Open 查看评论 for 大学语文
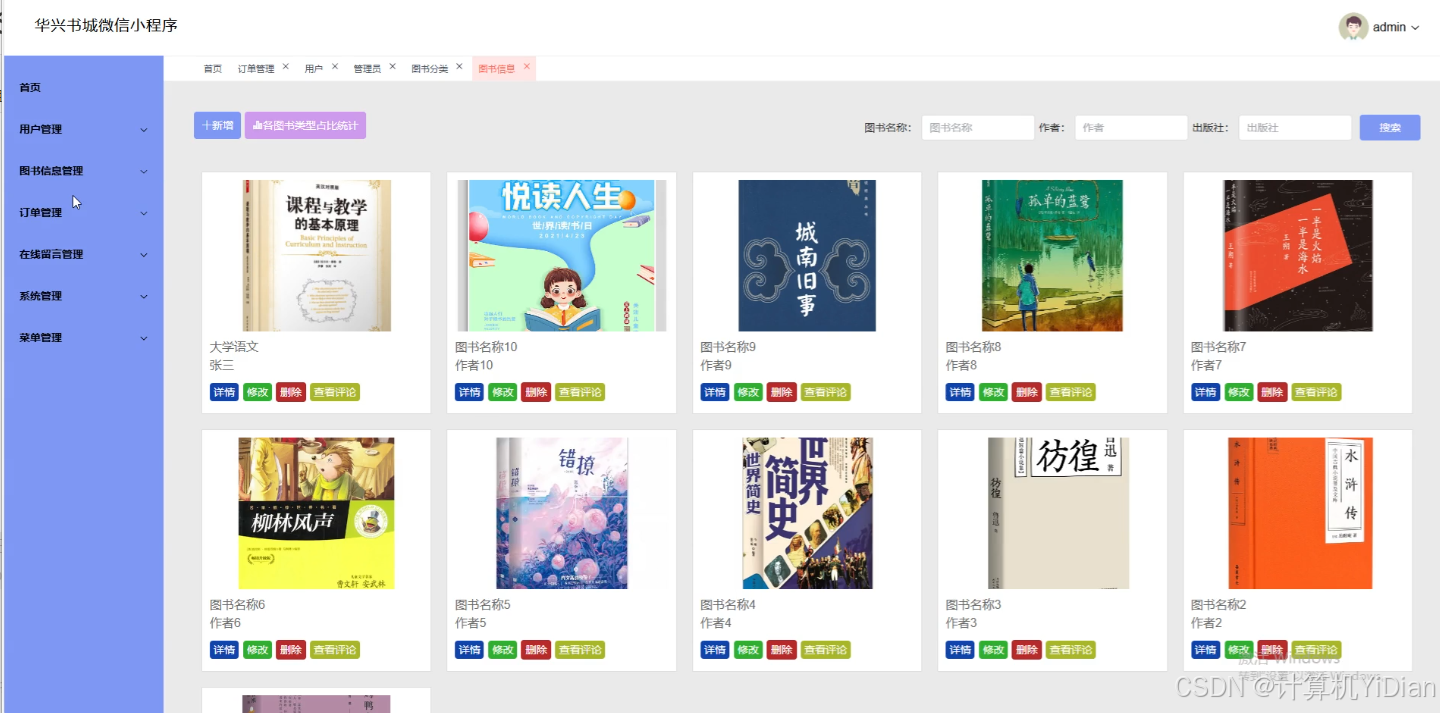 (335, 392)
